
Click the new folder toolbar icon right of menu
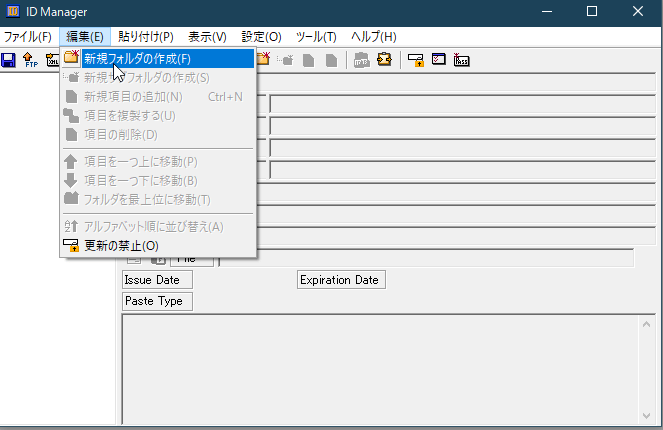[263, 59]
